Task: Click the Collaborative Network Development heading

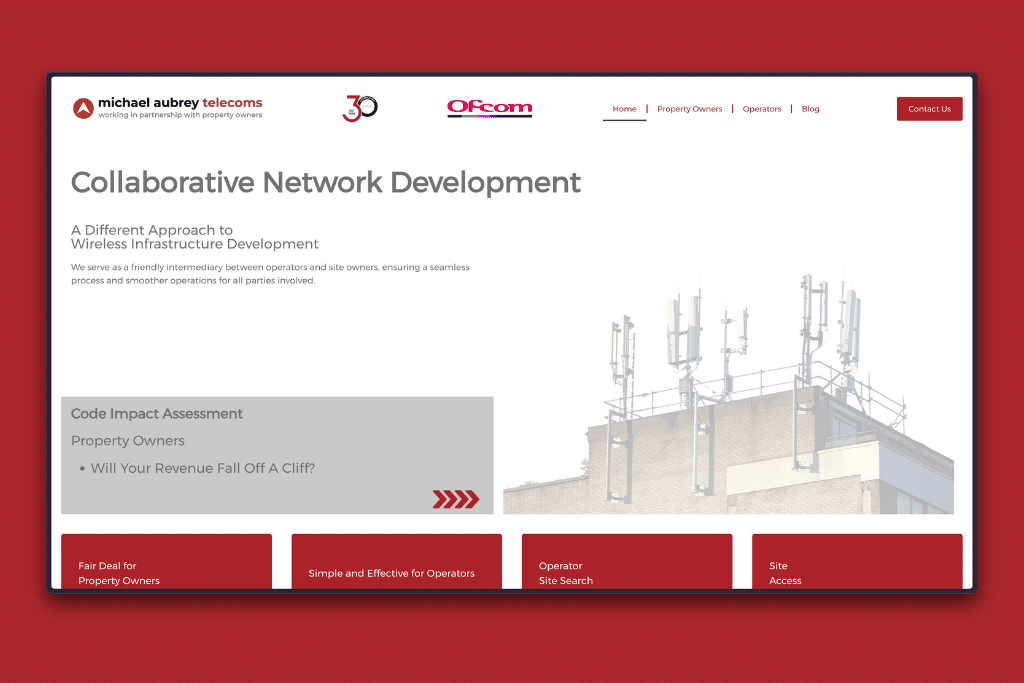Action: (x=325, y=183)
